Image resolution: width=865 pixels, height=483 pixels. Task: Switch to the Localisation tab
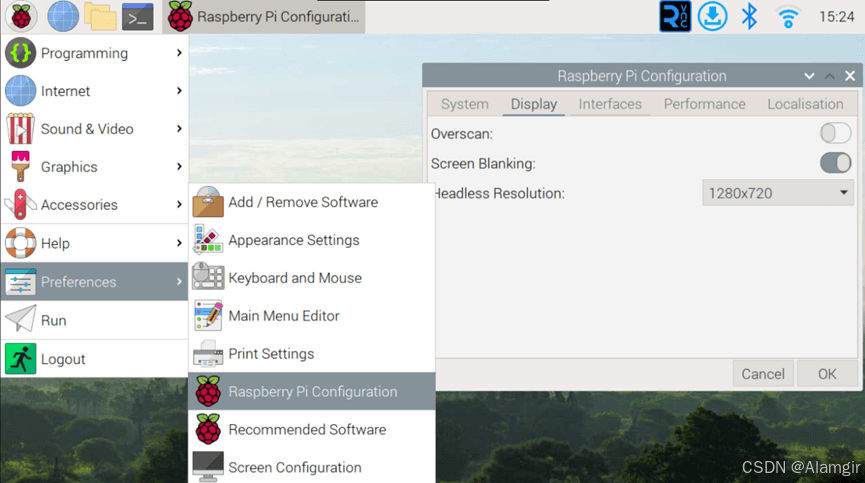(x=805, y=104)
